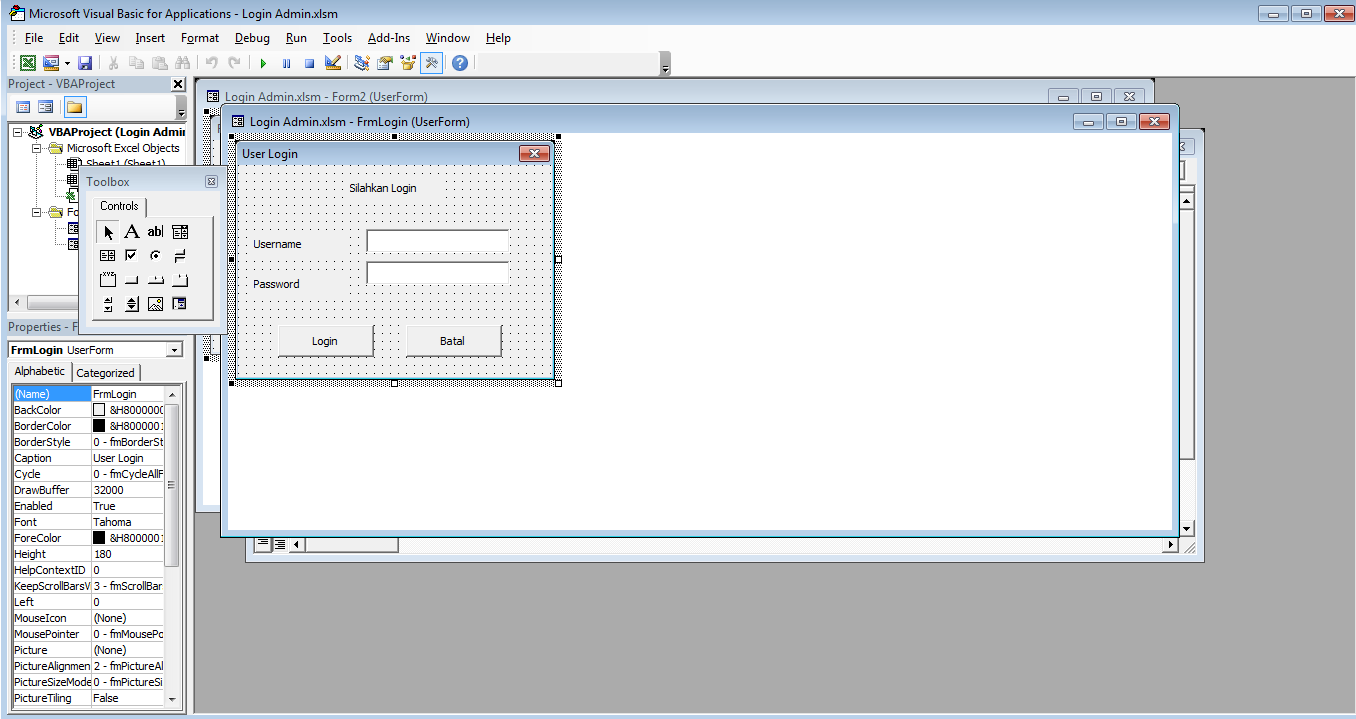
Task: Open the Object Browser toolbar icon
Action: pos(408,63)
